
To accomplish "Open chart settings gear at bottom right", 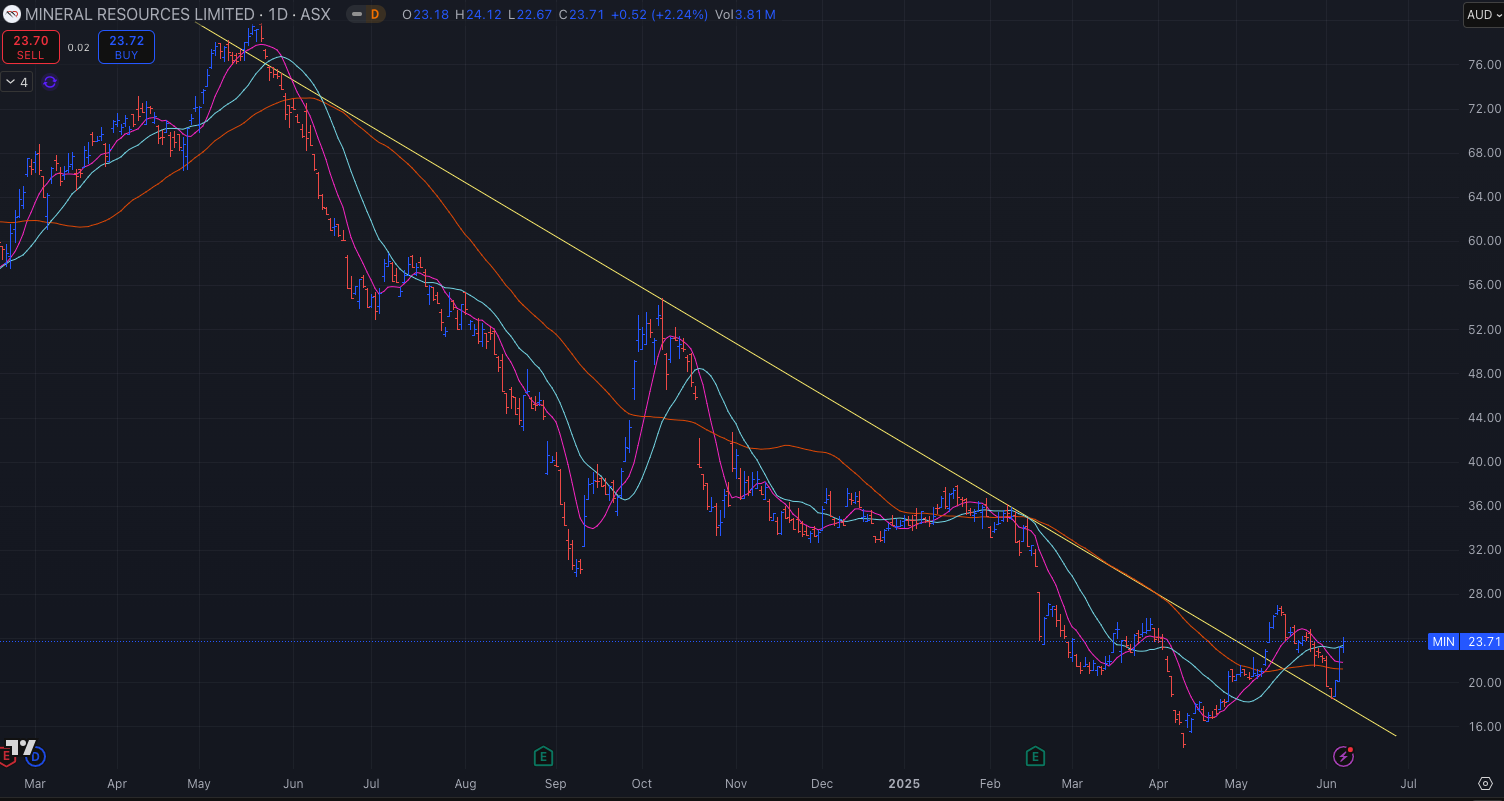I will click(1484, 783).
